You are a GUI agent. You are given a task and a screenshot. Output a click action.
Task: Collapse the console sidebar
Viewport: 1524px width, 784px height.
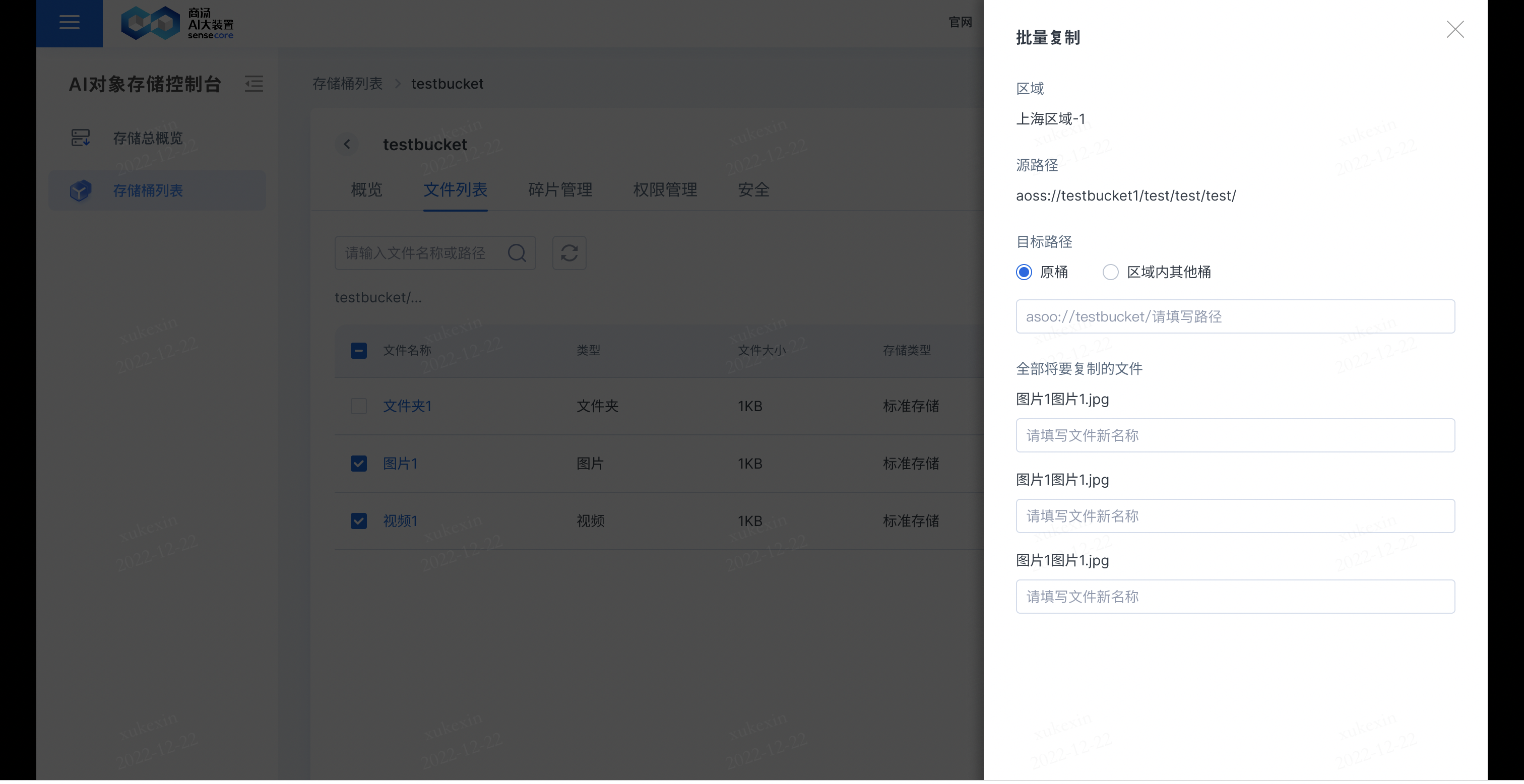[253, 84]
